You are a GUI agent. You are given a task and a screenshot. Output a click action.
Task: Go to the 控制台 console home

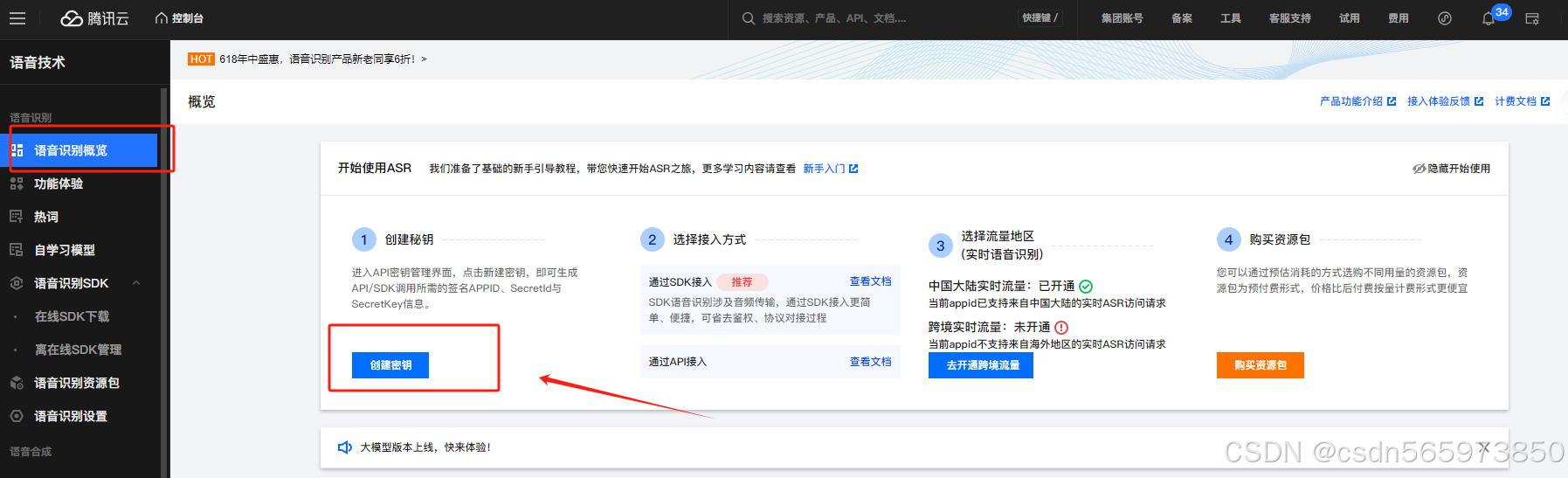pos(179,18)
